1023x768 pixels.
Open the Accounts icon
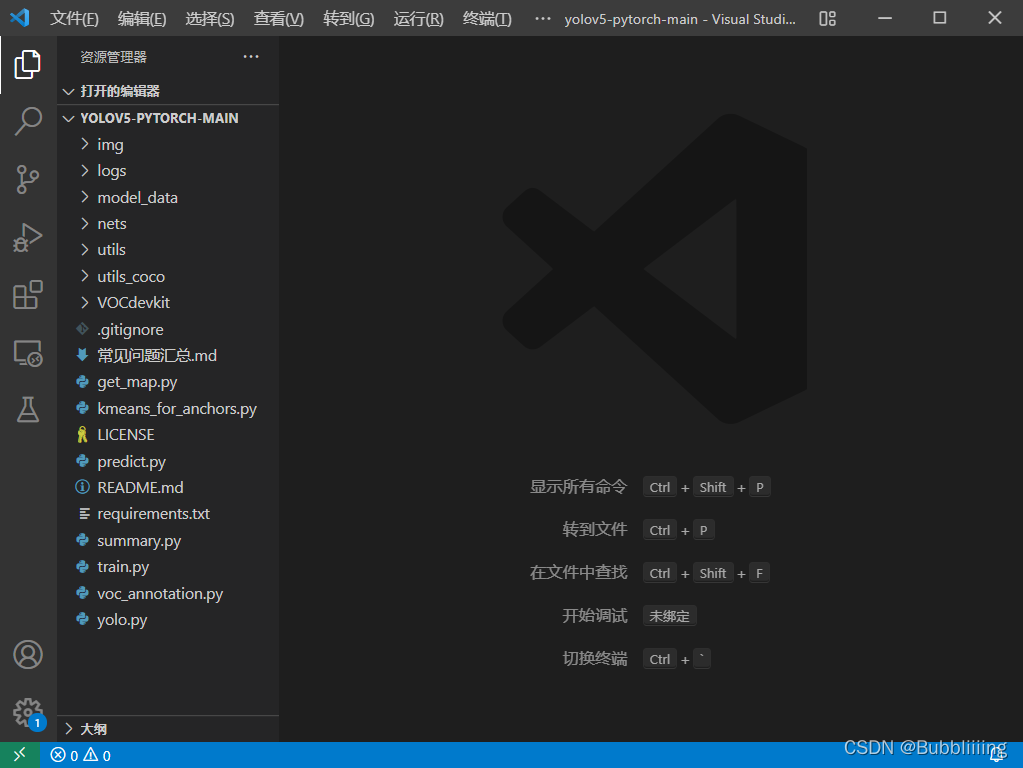point(27,654)
